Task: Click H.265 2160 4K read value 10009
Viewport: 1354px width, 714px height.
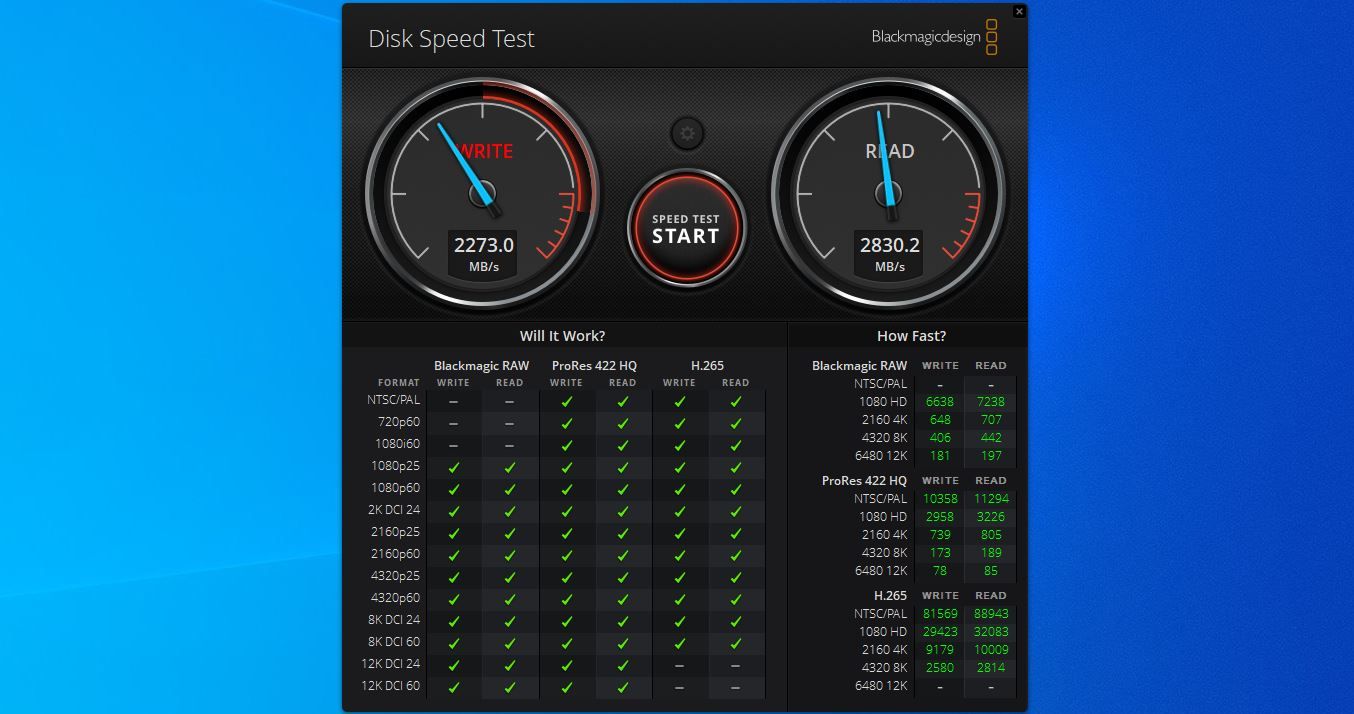Action: click(990, 650)
